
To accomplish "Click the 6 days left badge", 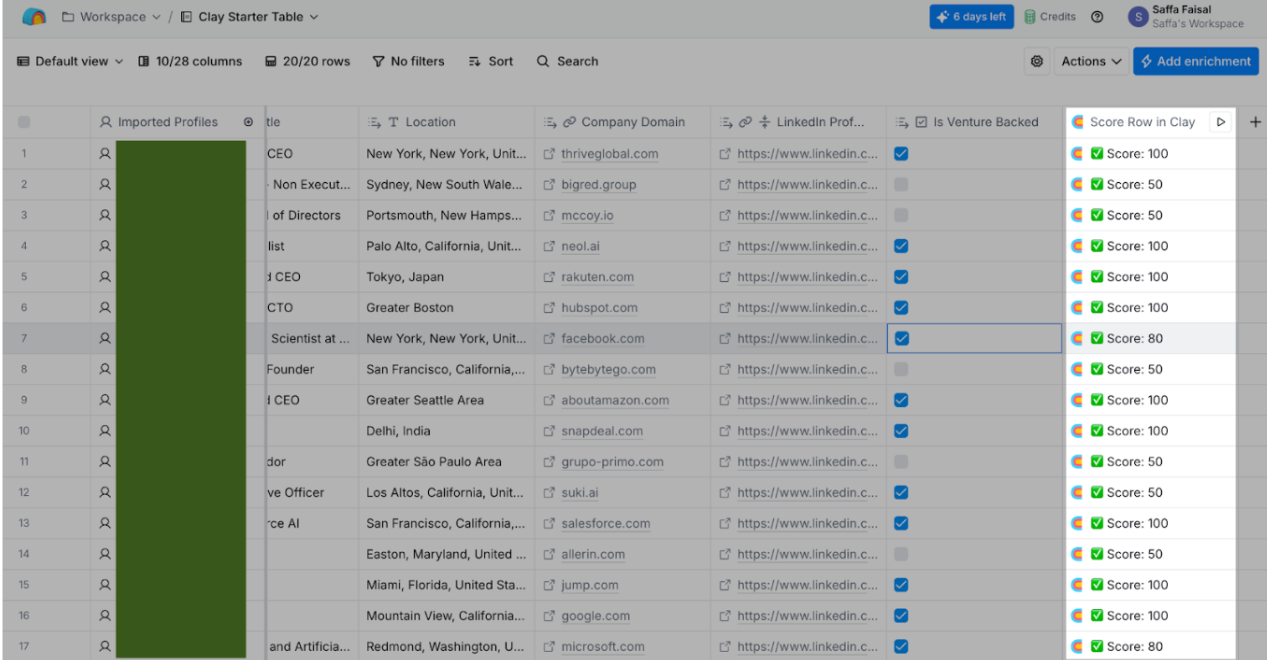I will (970, 17).
